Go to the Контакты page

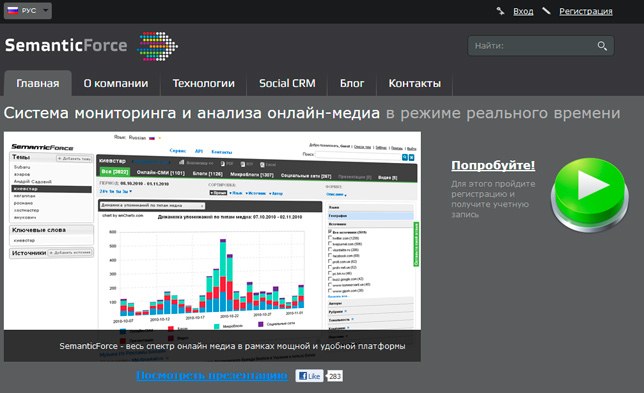click(415, 83)
